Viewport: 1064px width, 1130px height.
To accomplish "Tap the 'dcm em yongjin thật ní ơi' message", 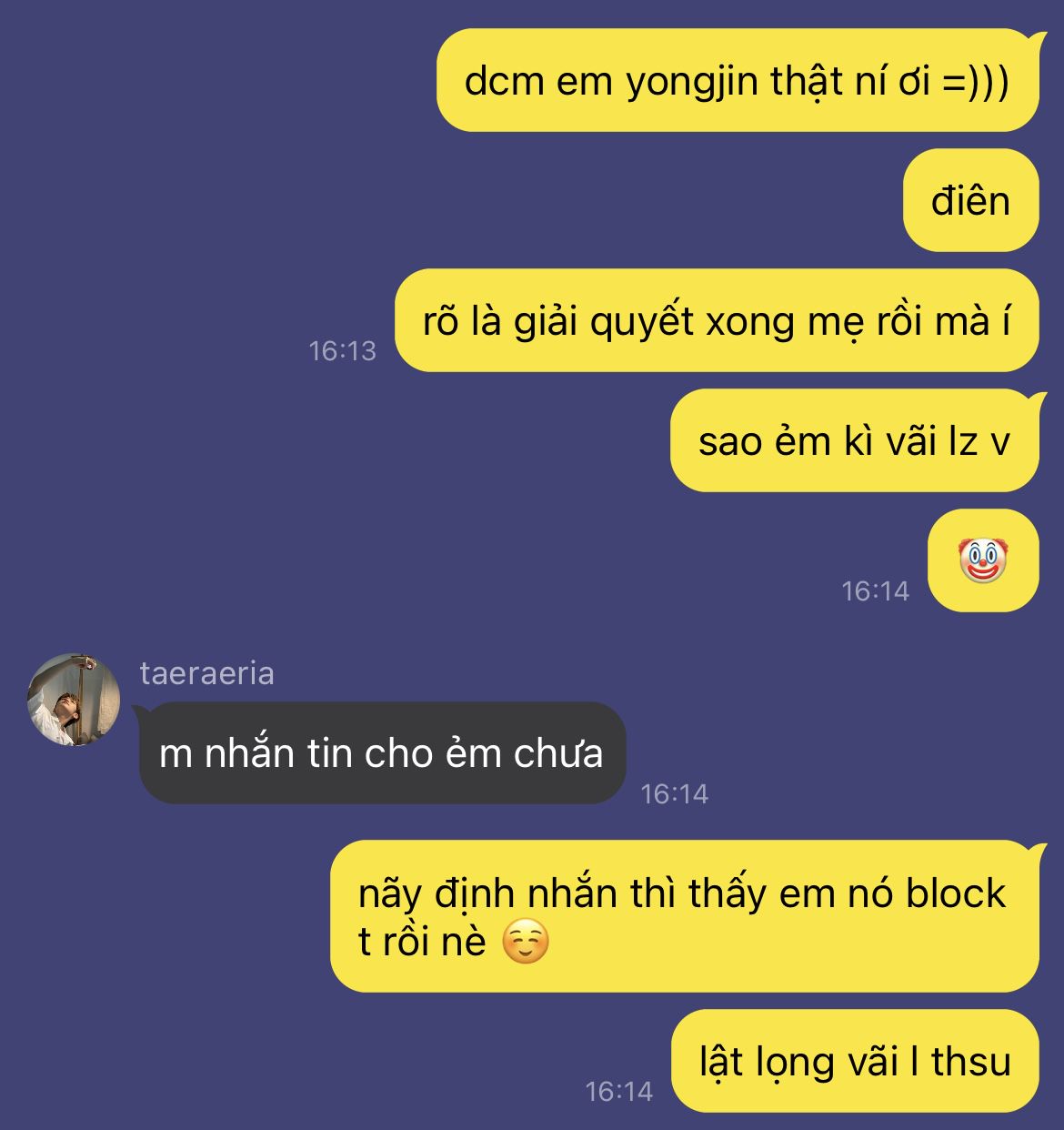I will 738,80.
